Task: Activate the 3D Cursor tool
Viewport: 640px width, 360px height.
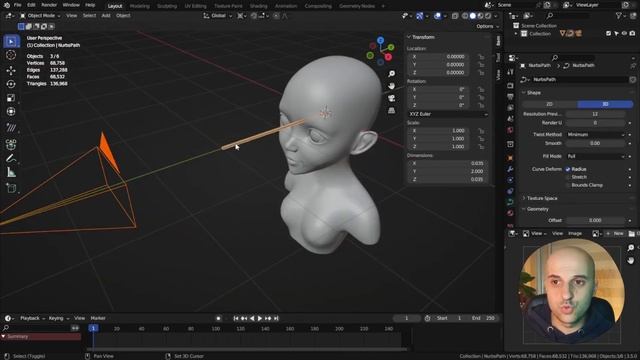Action: [x=11, y=55]
